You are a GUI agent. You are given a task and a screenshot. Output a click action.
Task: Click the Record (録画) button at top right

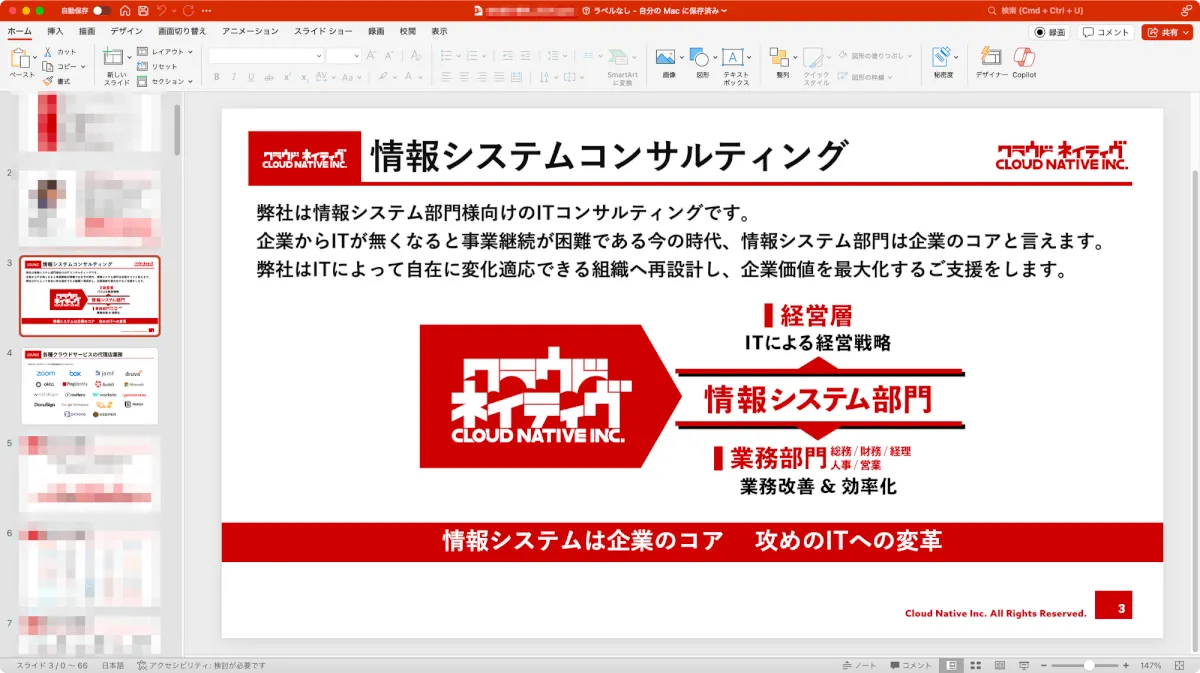coord(1050,32)
